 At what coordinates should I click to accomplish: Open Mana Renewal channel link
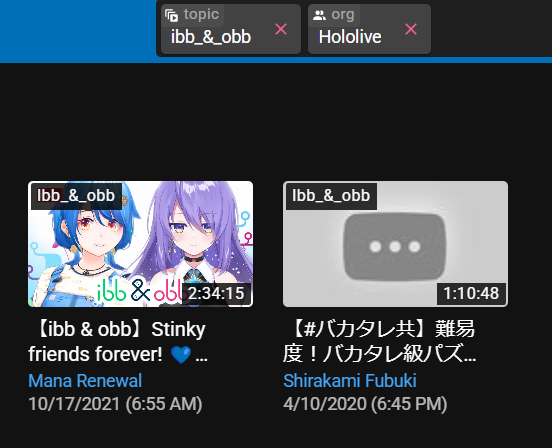click(x=85, y=381)
